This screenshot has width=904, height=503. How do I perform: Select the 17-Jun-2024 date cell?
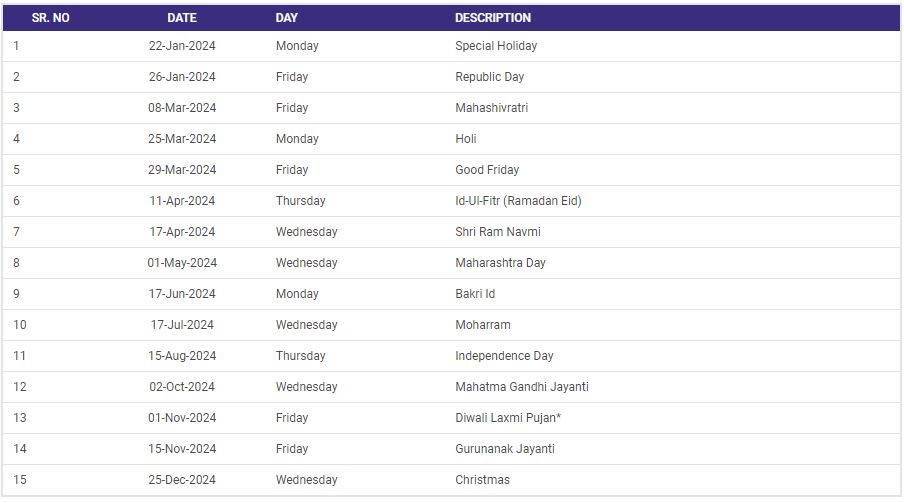pos(182,294)
